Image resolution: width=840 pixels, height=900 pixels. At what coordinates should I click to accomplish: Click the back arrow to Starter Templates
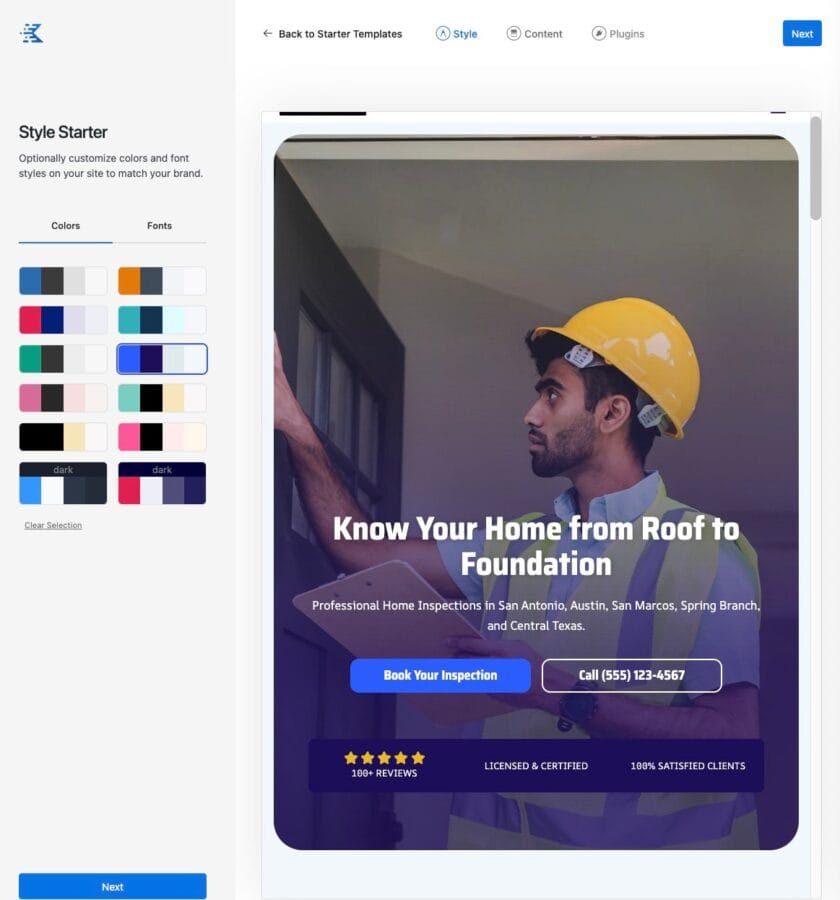pyautogui.click(x=267, y=34)
